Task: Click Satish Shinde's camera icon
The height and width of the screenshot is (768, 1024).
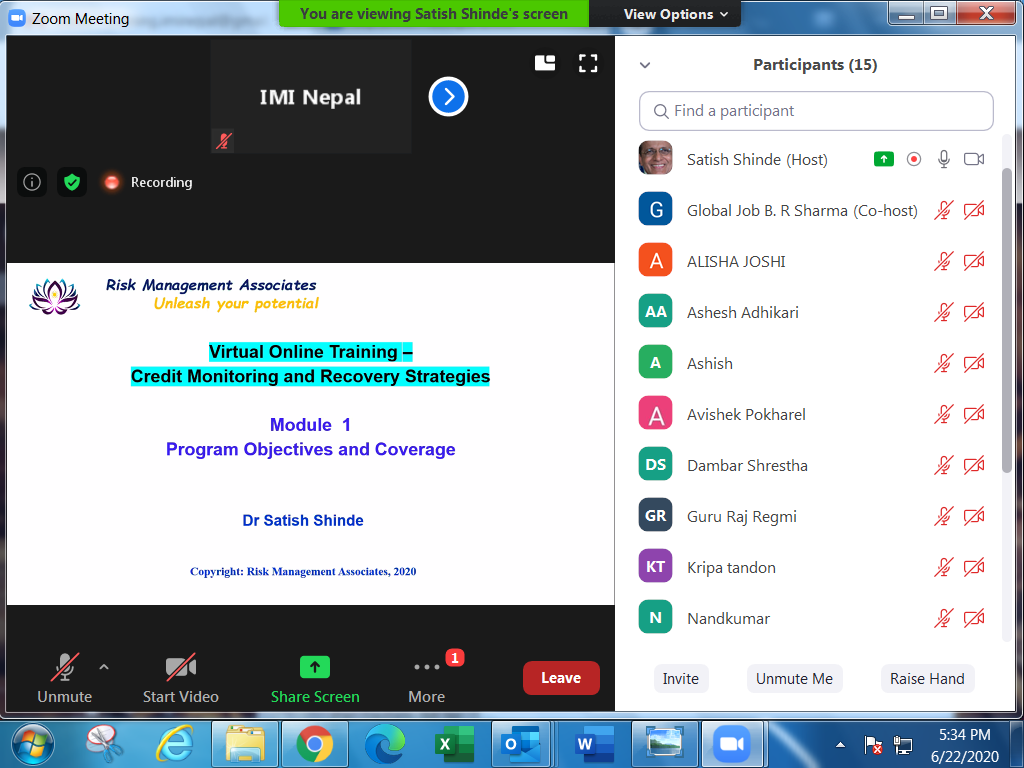Action: click(x=974, y=160)
